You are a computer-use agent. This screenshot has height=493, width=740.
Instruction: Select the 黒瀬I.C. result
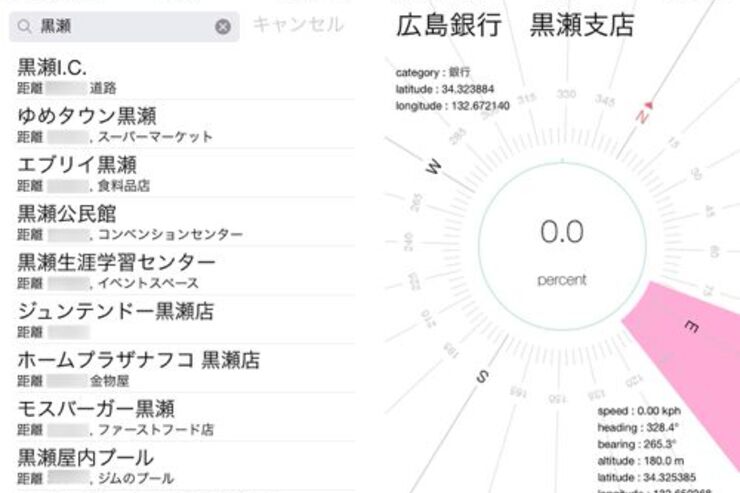point(185,75)
